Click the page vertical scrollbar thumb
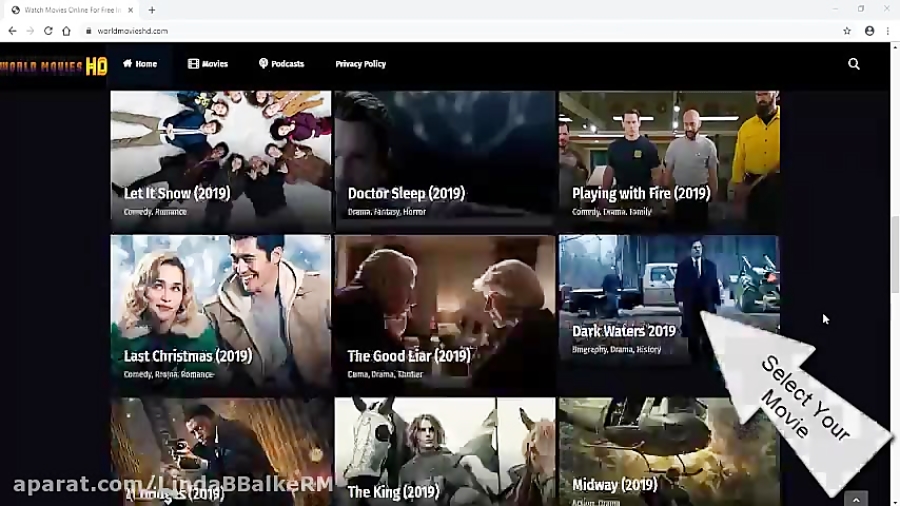The width and height of the screenshot is (900, 506). pyautogui.click(x=895, y=255)
